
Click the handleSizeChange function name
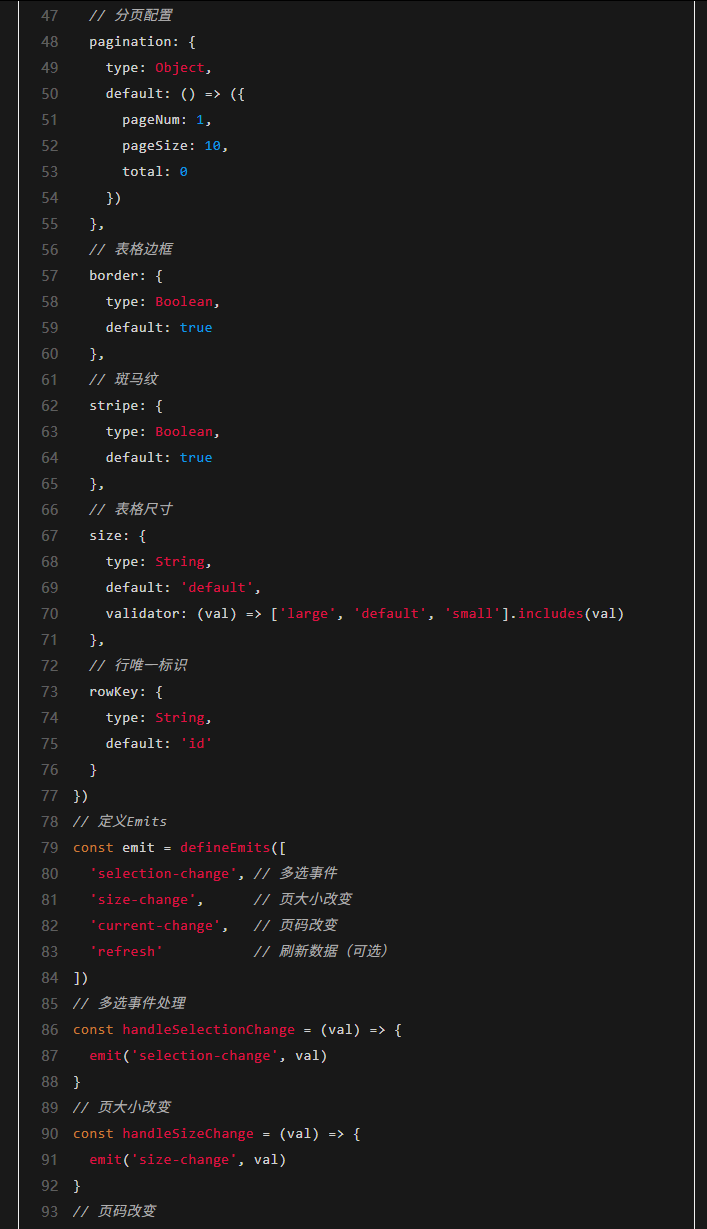[187, 1134]
